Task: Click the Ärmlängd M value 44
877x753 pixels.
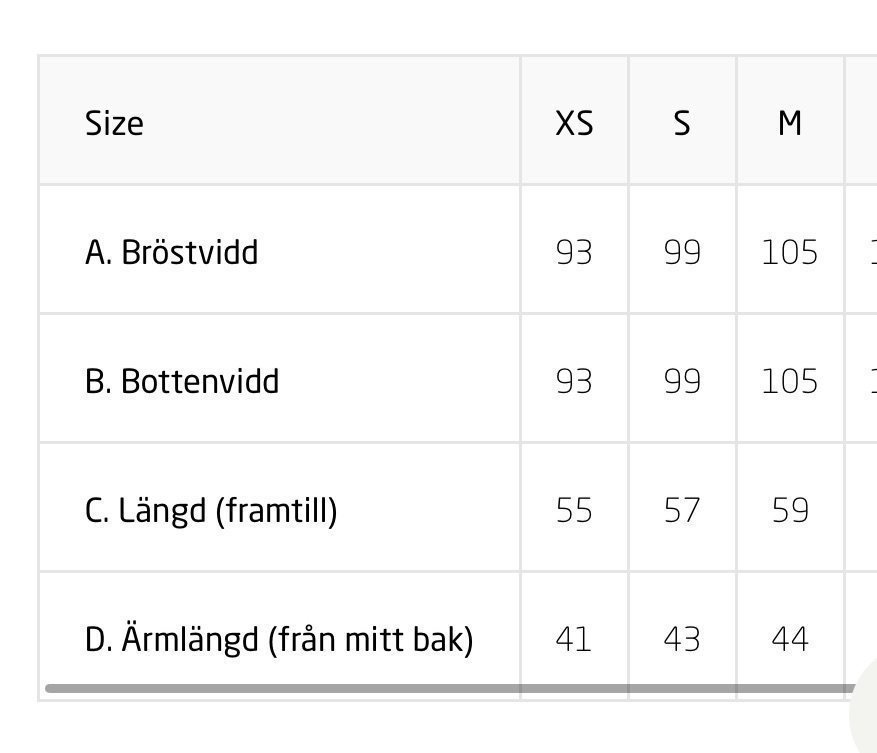Action: coord(790,638)
